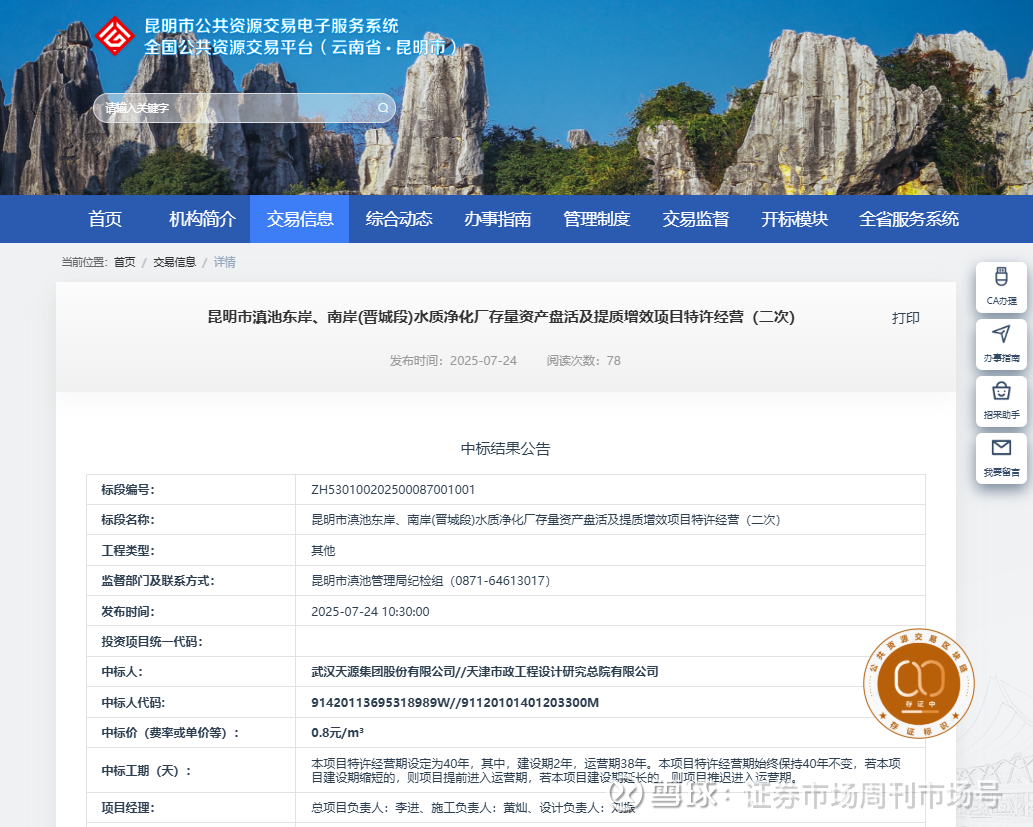The image size is (1033, 827).
Task: Select the 交易信息 navigation tab
Action: [300, 219]
